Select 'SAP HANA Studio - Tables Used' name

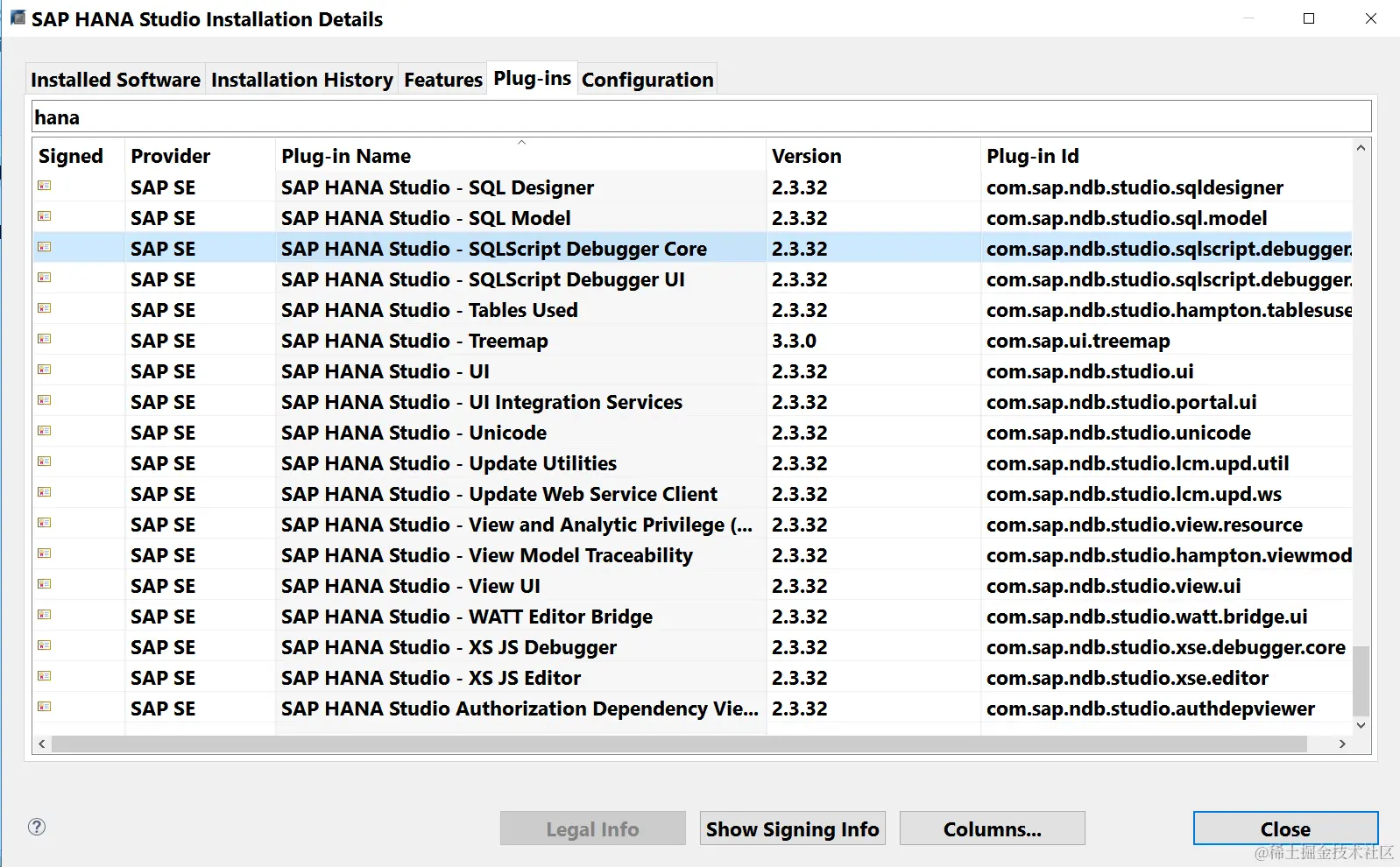pos(429,310)
